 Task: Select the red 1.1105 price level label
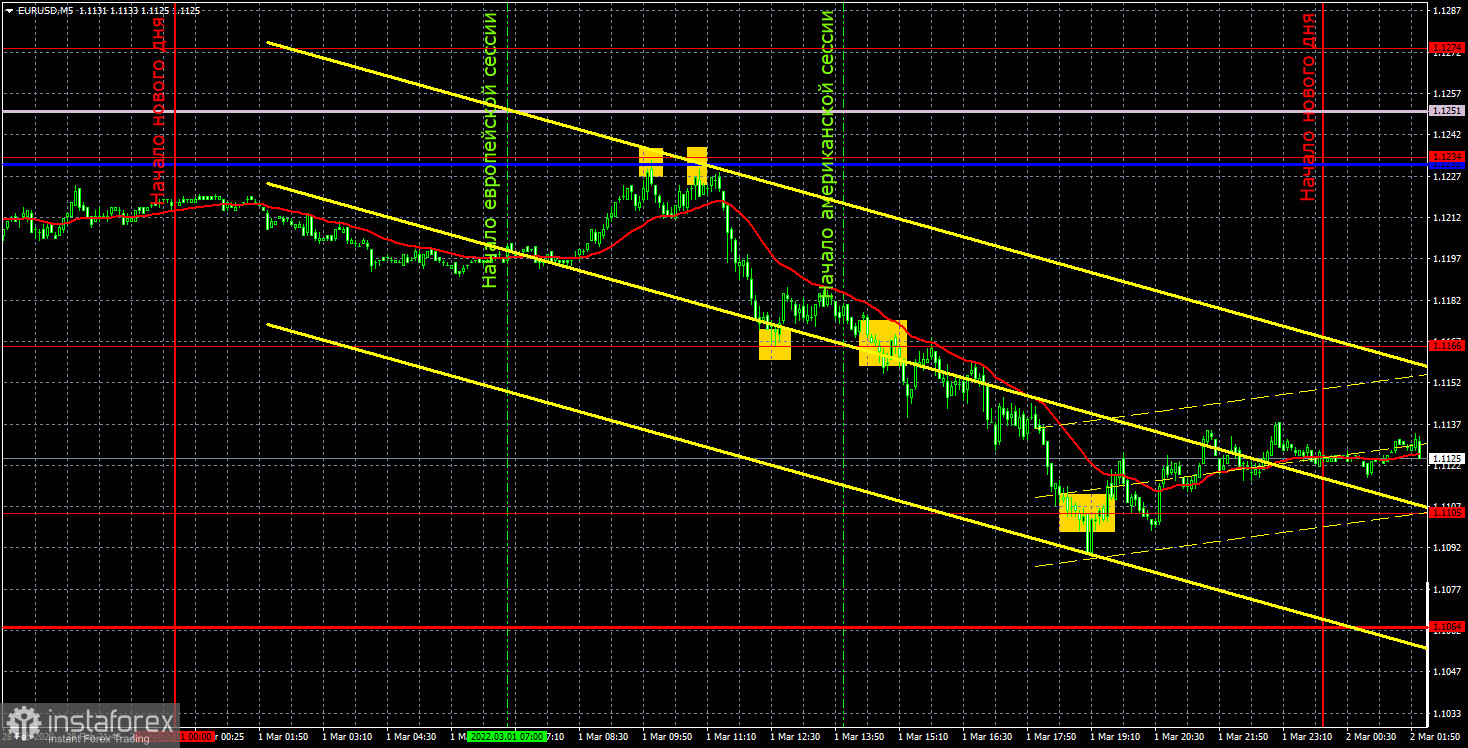(1447, 512)
